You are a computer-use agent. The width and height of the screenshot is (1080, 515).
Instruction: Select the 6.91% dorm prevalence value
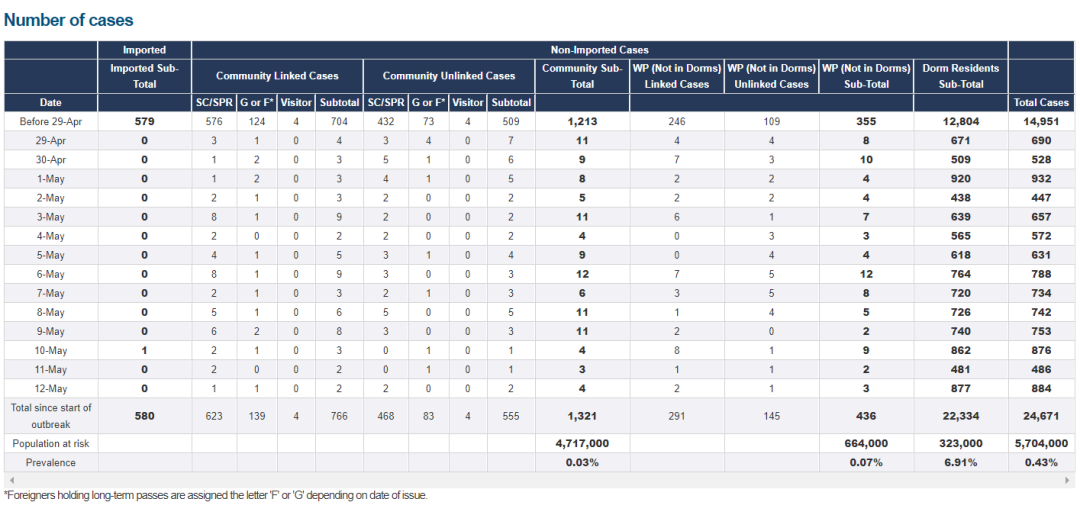pos(960,462)
